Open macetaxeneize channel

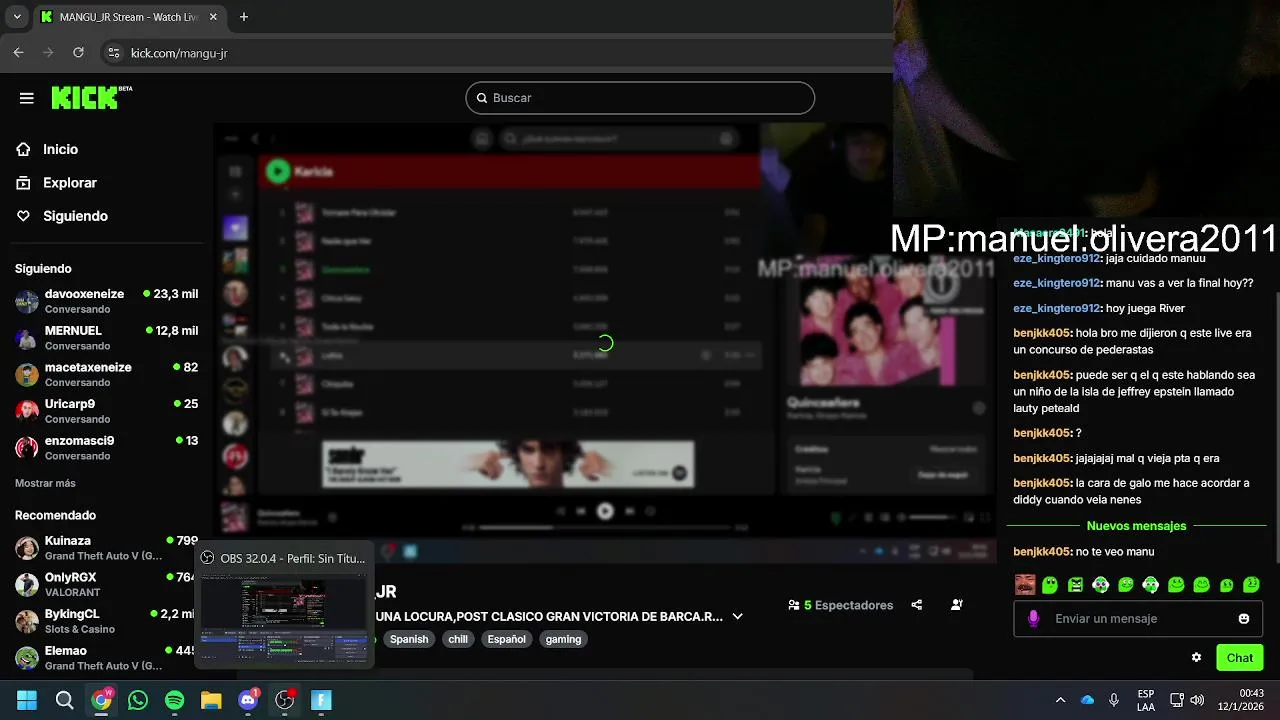click(106, 374)
